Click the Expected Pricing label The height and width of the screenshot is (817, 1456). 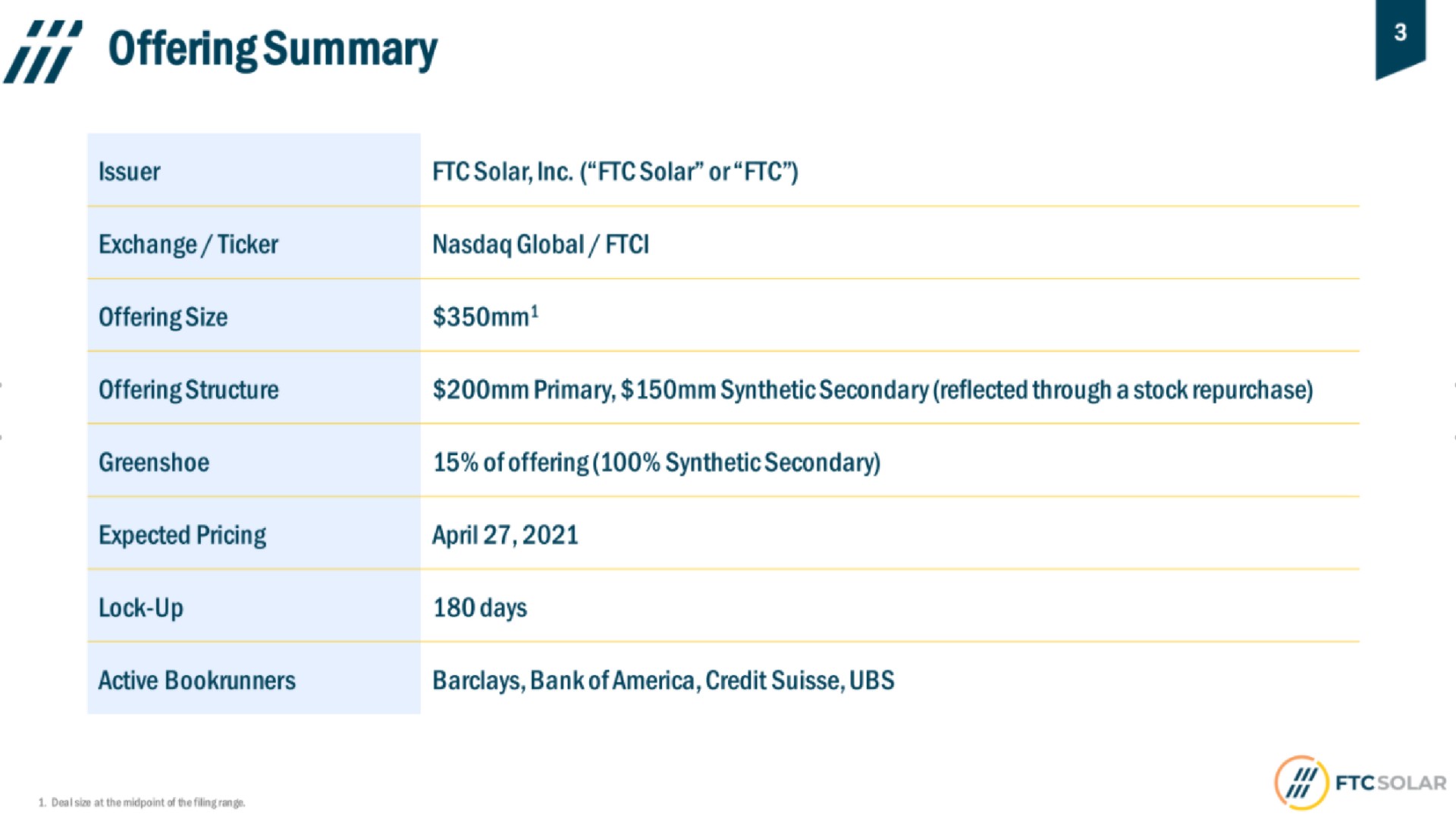[x=182, y=536]
